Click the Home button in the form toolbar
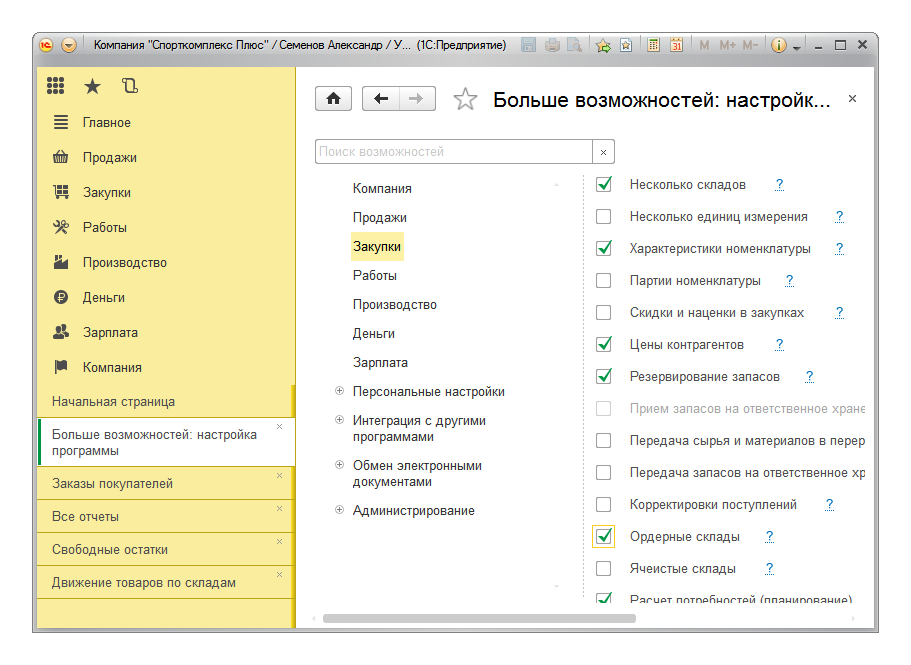This screenshot has width=911, height=665. (334, 98)
